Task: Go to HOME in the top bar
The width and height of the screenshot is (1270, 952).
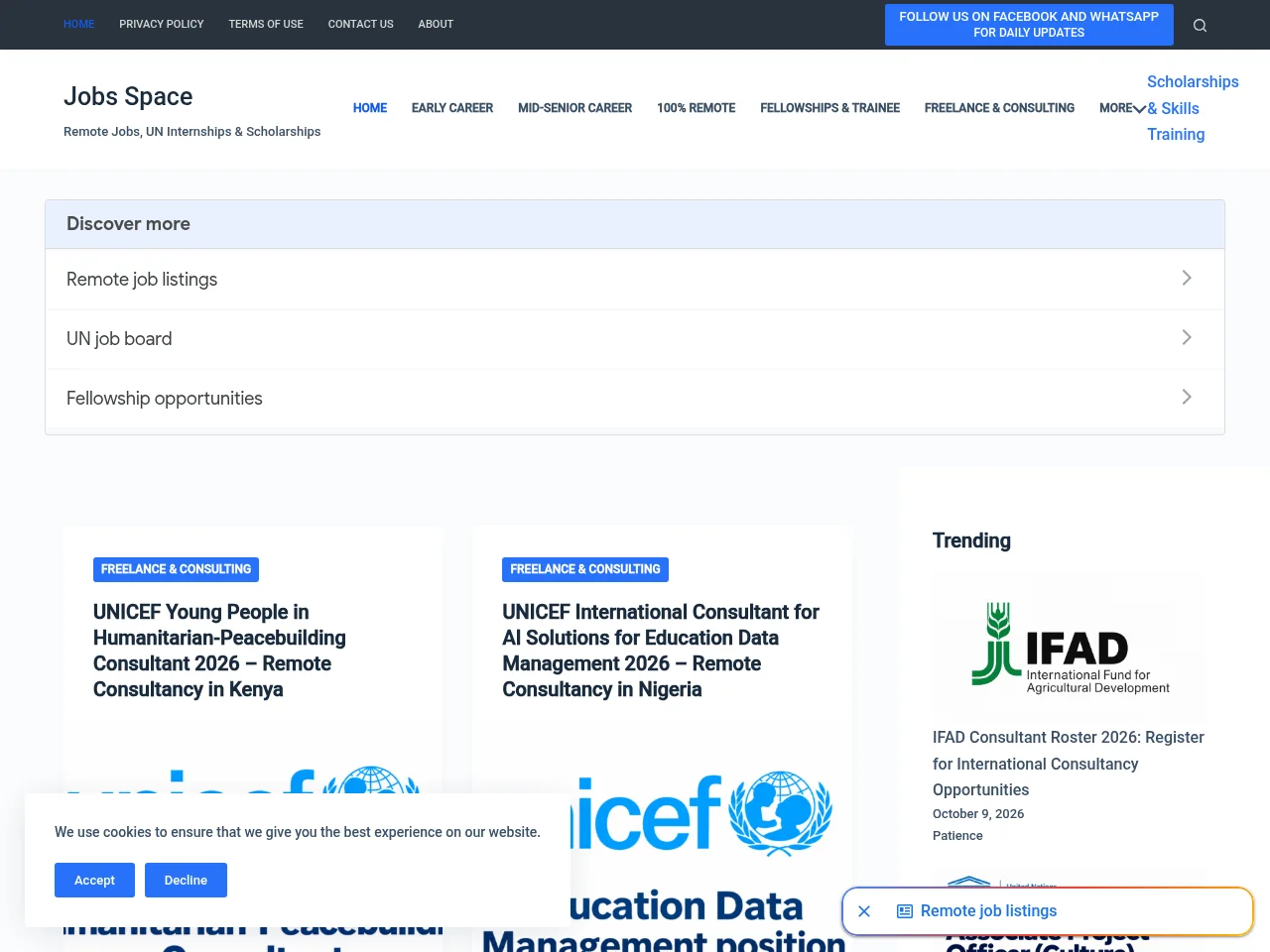Action: (x=79, y=24)
